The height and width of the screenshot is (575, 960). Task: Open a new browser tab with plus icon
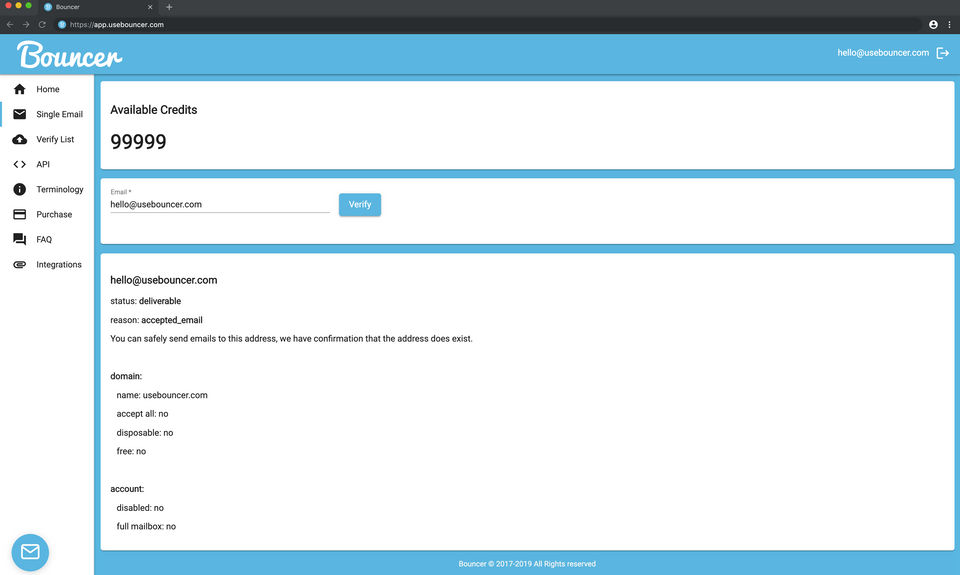[169, 7]
